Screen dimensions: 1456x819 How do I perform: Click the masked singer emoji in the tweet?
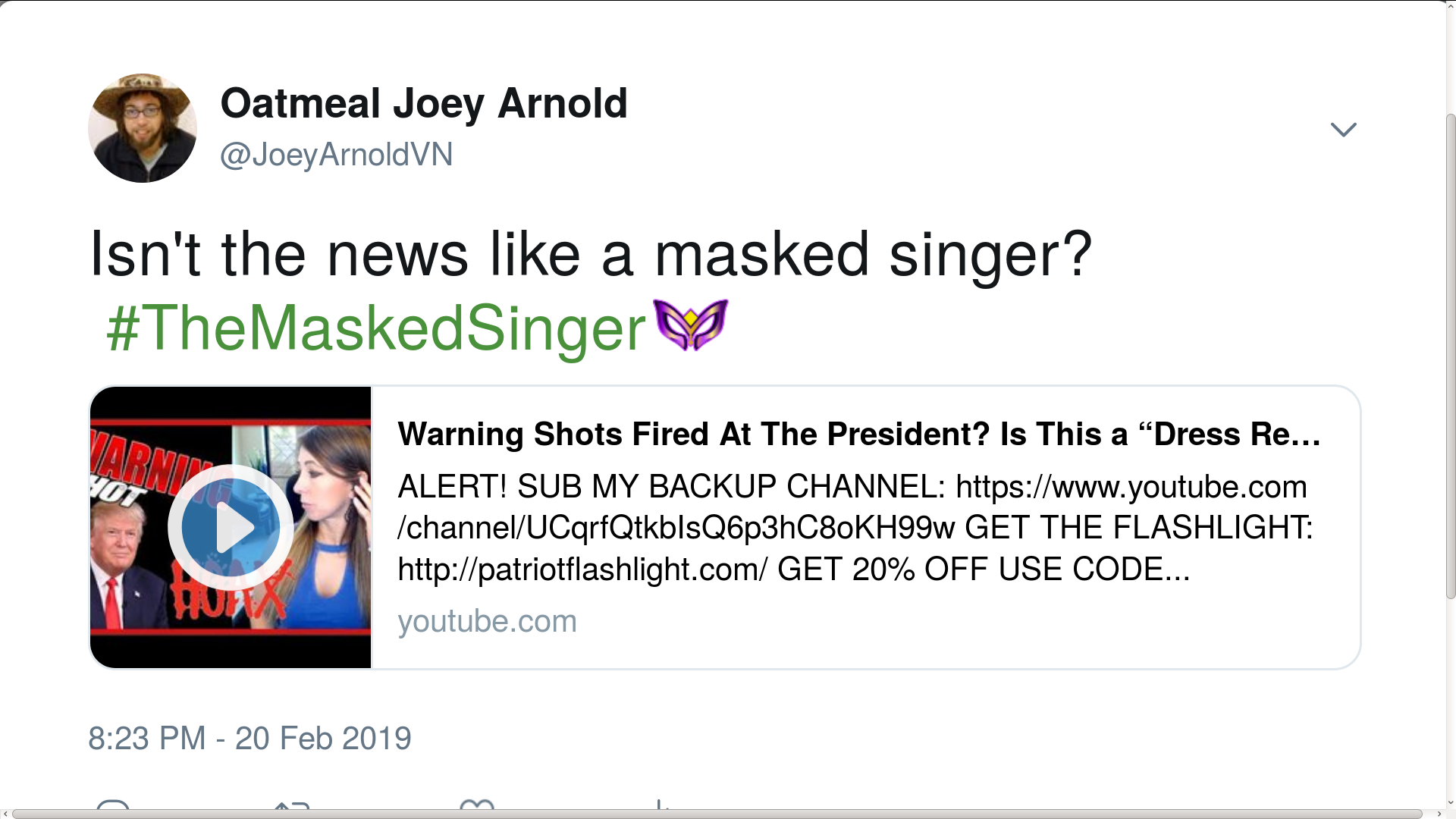(692, 325)
